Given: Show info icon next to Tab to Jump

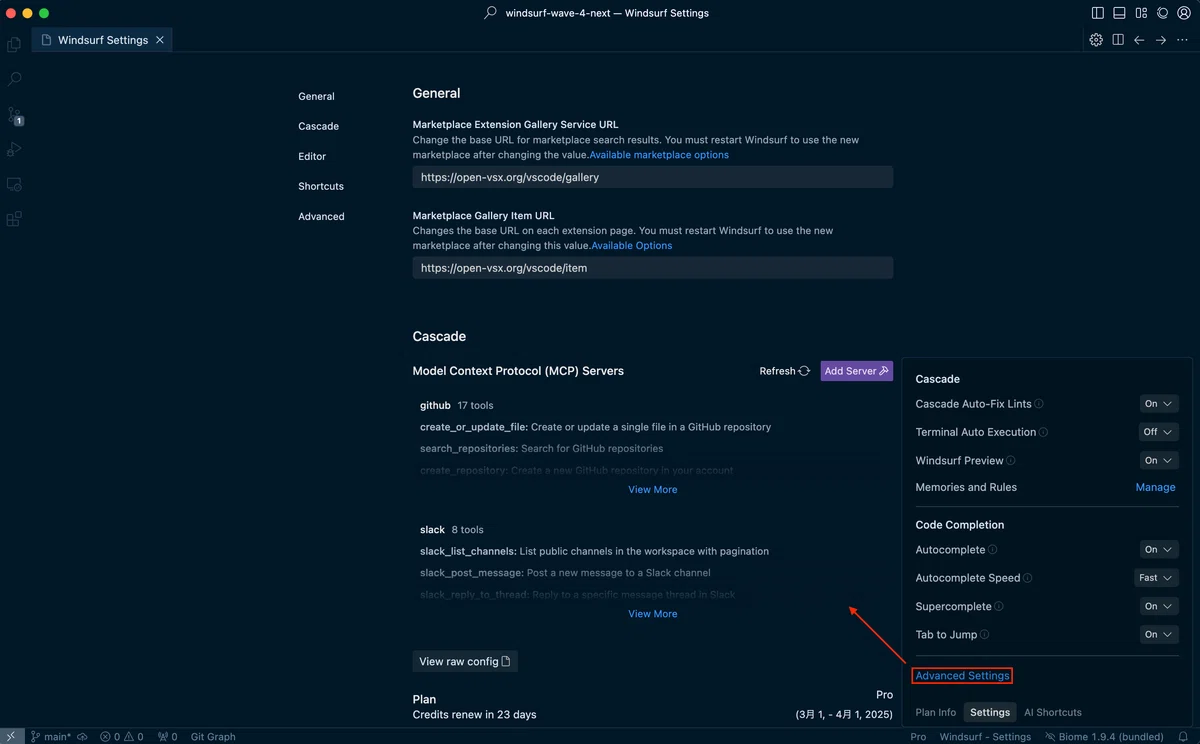Looking at the screenshot, I should point(984,635).
